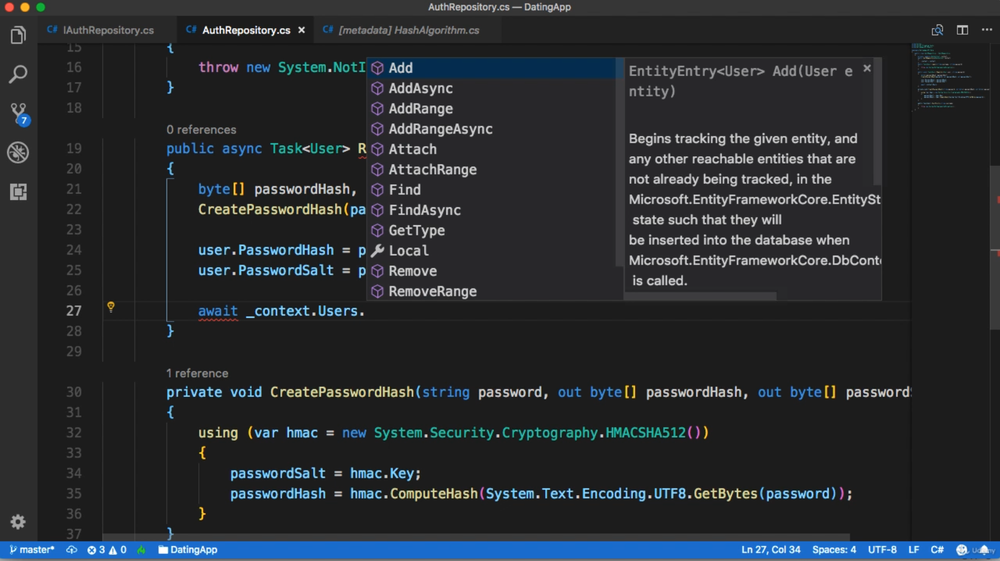The height and width of the screenshot is (561, 1000).
Task: Close the Add method documentation popup
Action: (867, 69)
